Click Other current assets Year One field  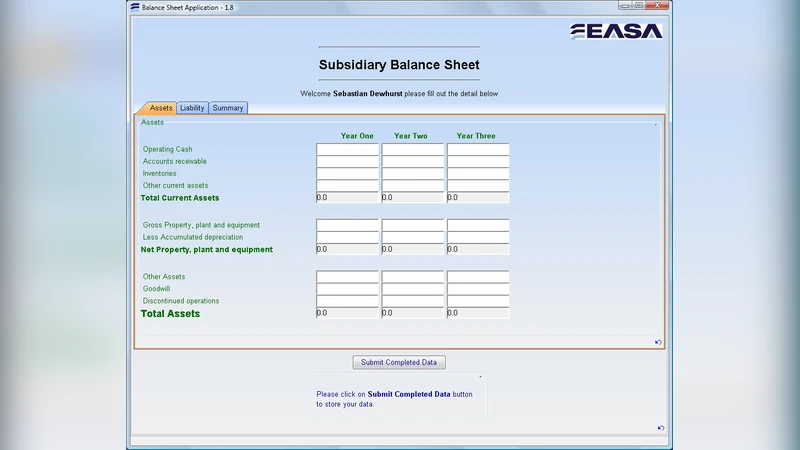347,186
